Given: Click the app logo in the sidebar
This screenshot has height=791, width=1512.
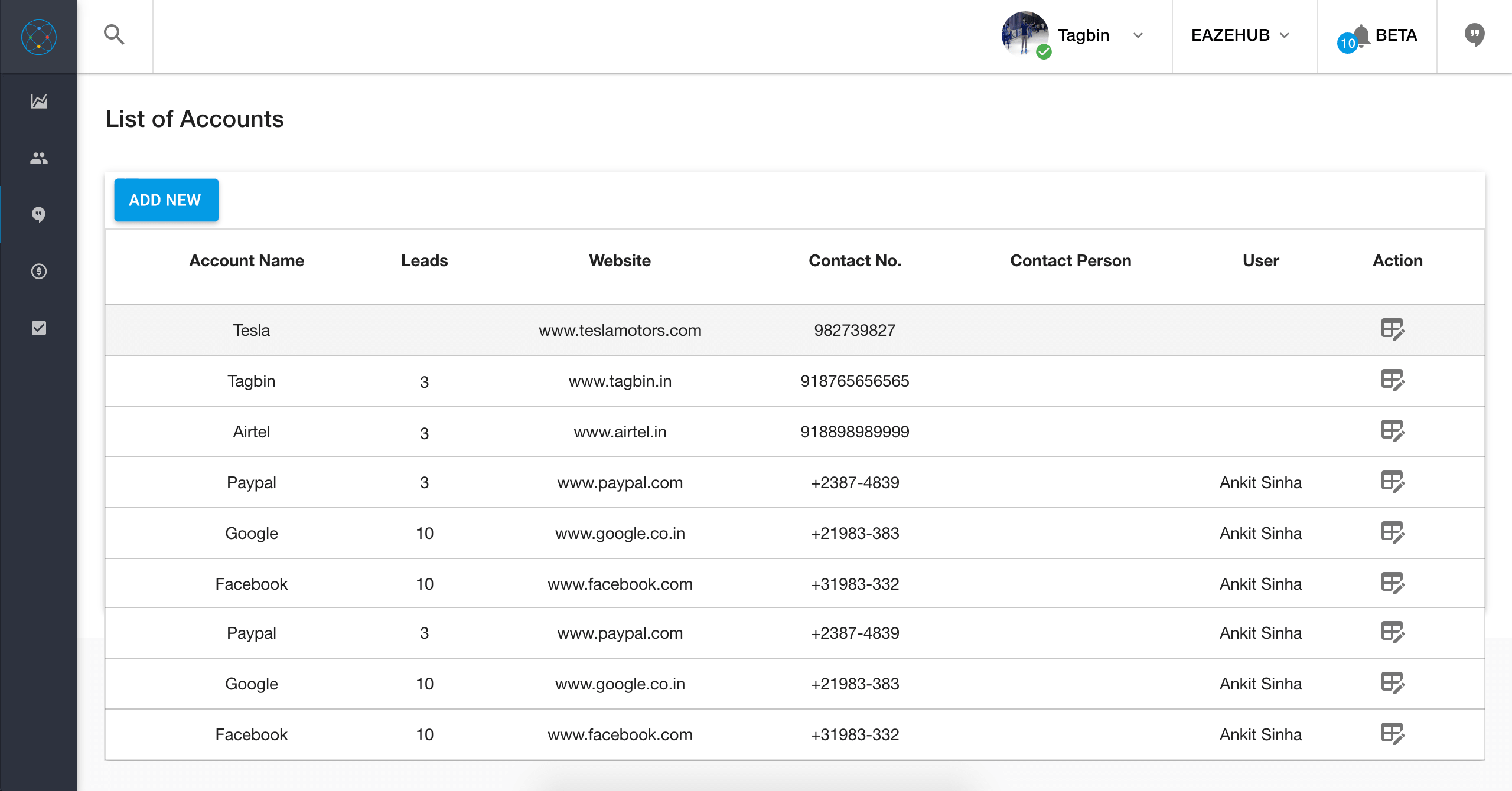Looking at the screenshot, I should pyautogui.click(x=38, y=37).
